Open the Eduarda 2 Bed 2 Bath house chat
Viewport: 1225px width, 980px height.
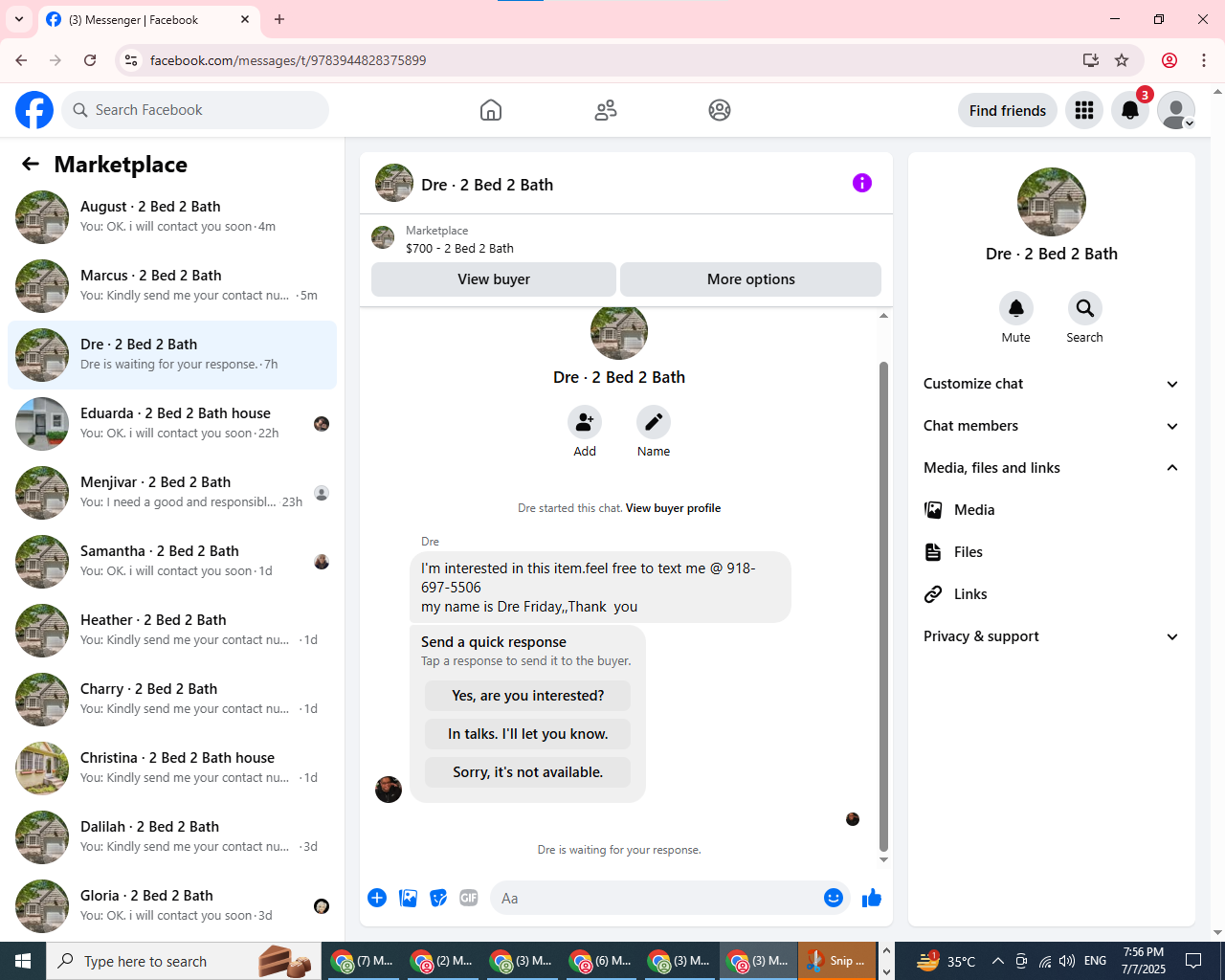(x=172, y=424)
